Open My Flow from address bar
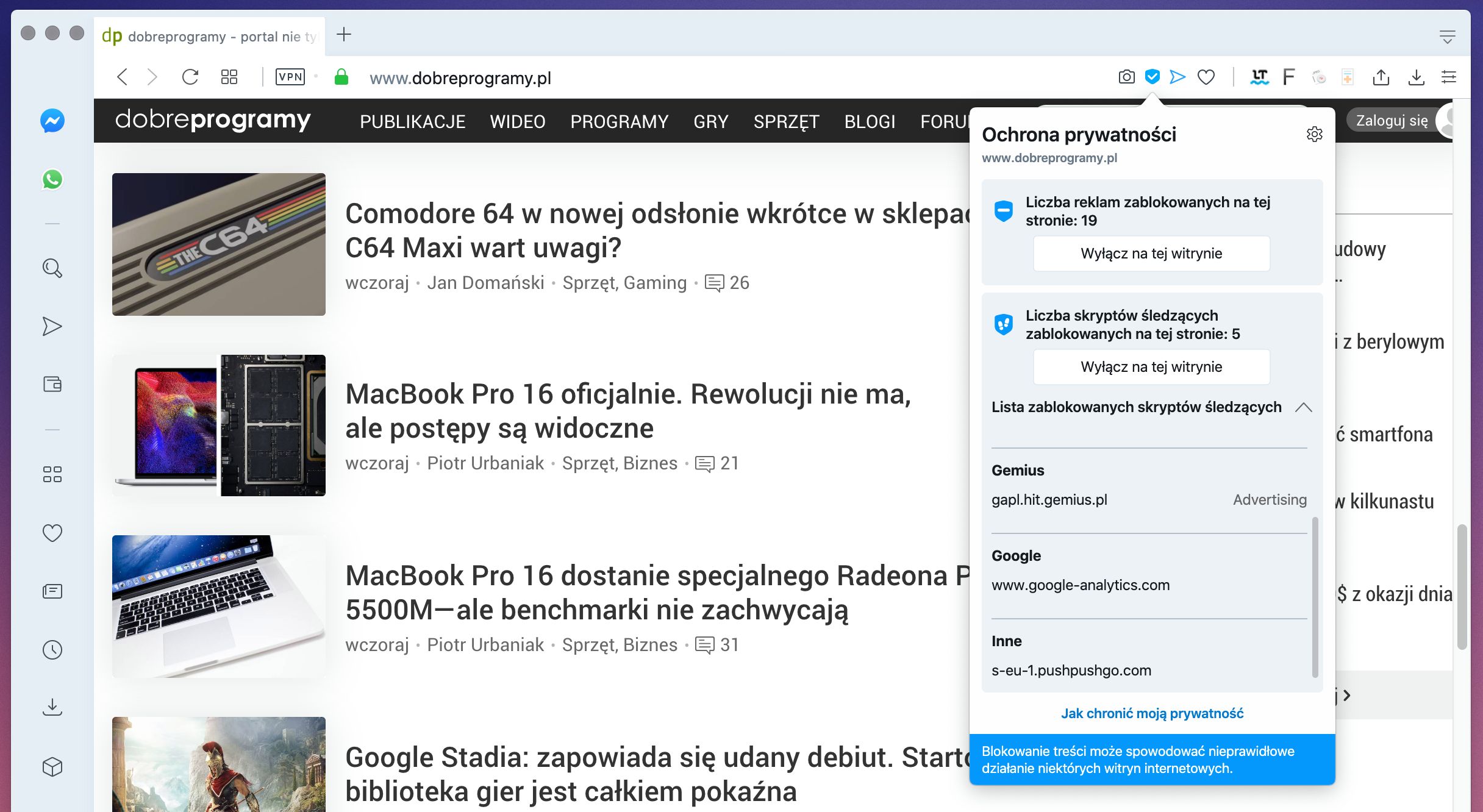Image resolution: width=1483 pixels, height=812 pixels. (1177, 77)
